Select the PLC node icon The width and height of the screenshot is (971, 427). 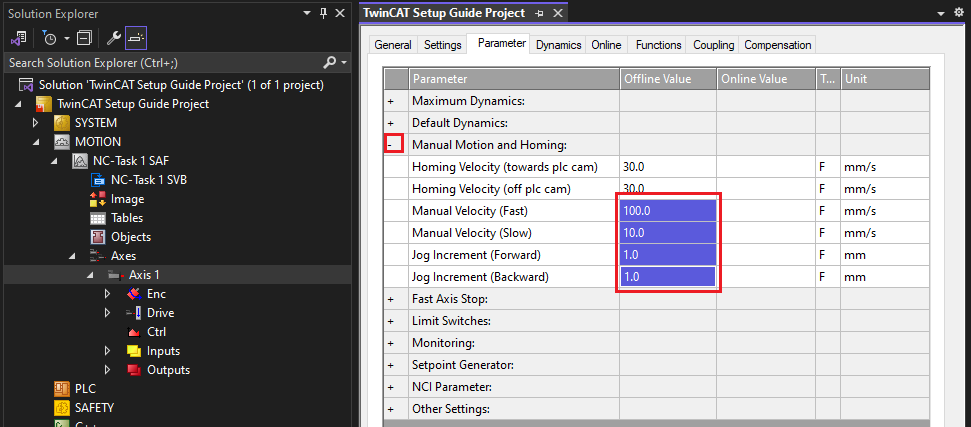pyautogui.click(x=61, y=389)
